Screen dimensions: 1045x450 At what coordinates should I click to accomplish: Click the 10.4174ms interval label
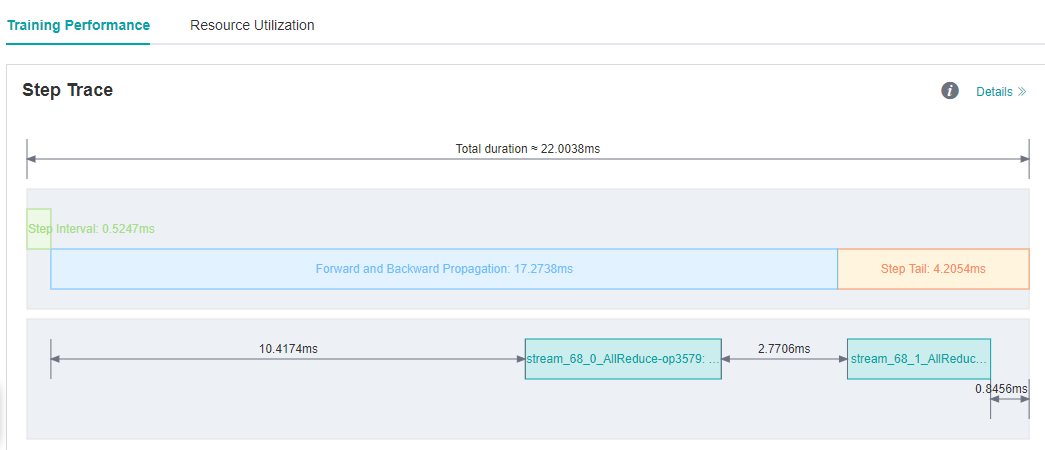pyautogui.click(x=288, y=348)
